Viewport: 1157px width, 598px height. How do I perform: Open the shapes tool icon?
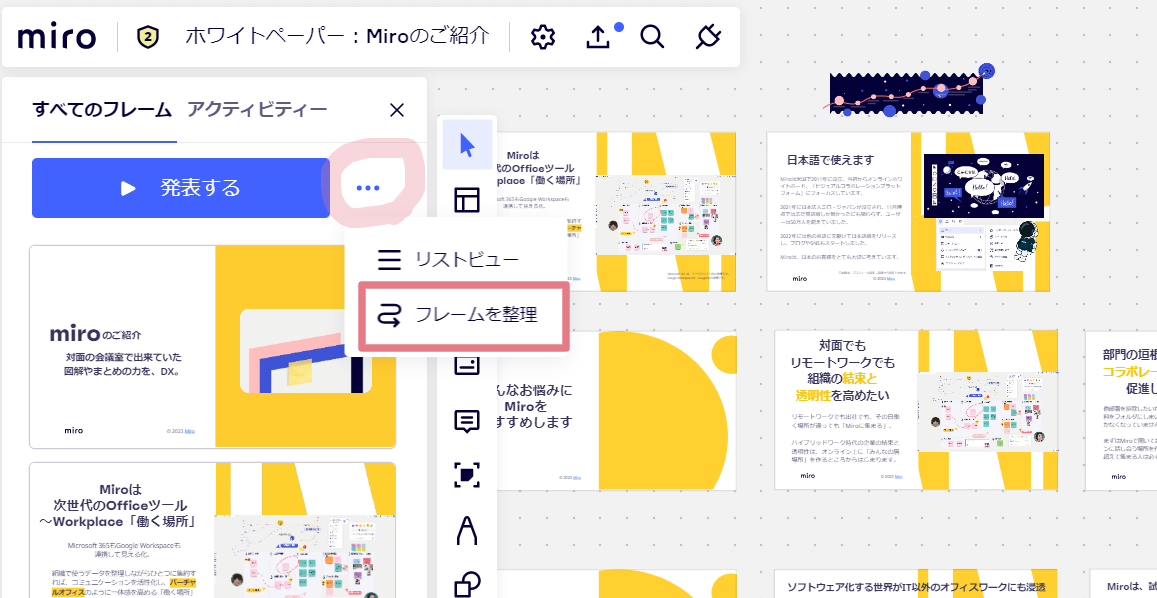467,583
